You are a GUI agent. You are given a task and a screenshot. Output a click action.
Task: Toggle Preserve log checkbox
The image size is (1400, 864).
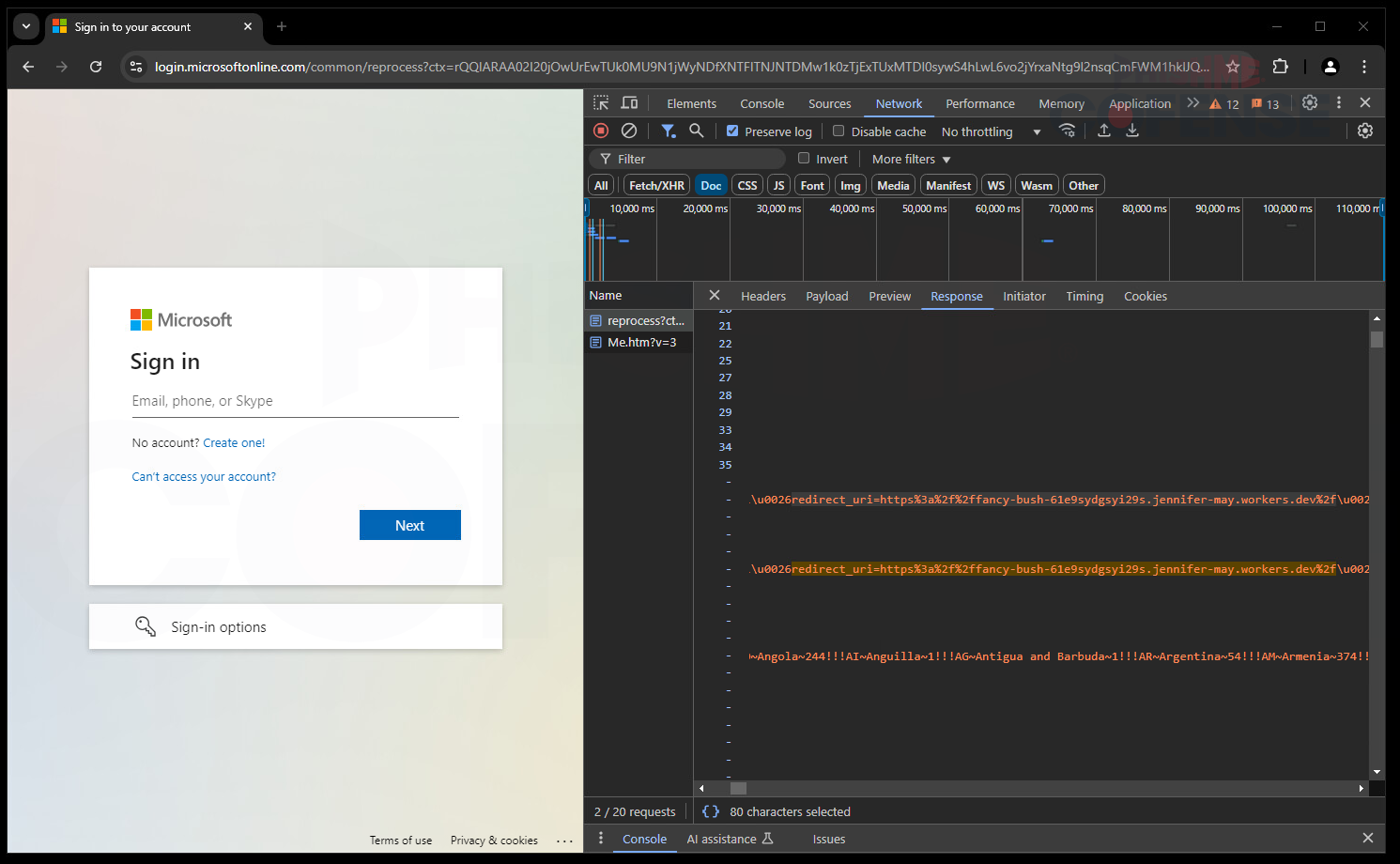pos(732,131)
